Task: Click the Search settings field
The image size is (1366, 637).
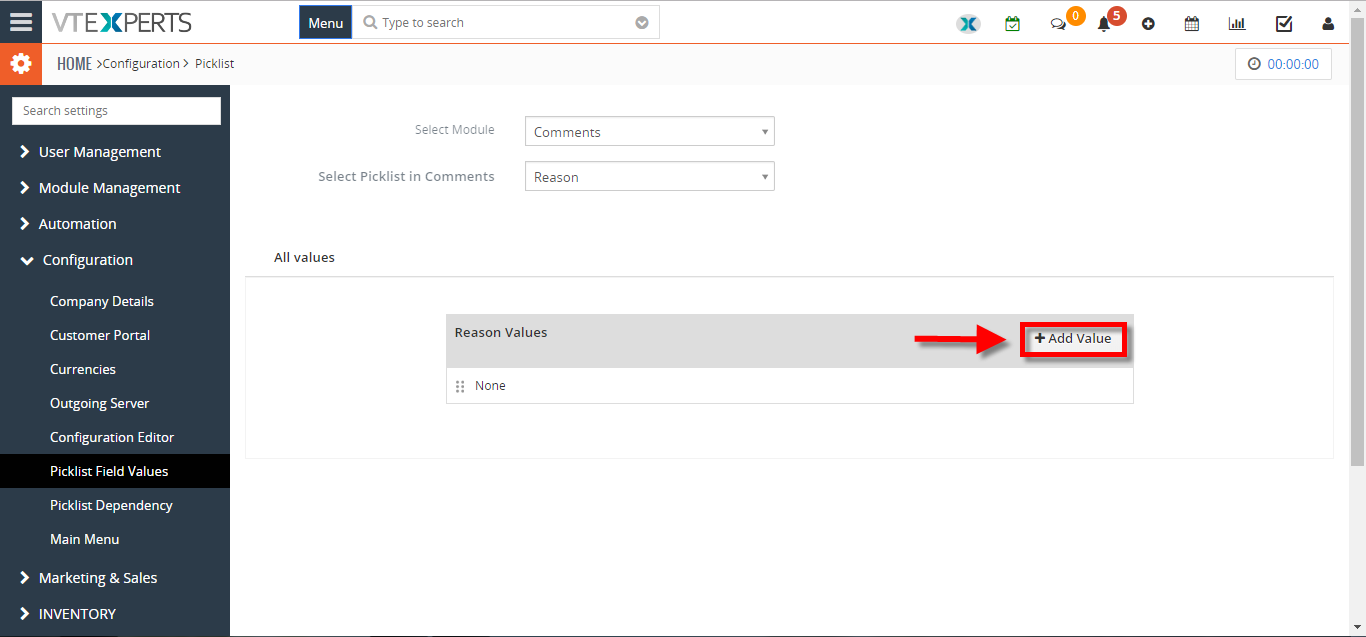Action: point(116,111)
